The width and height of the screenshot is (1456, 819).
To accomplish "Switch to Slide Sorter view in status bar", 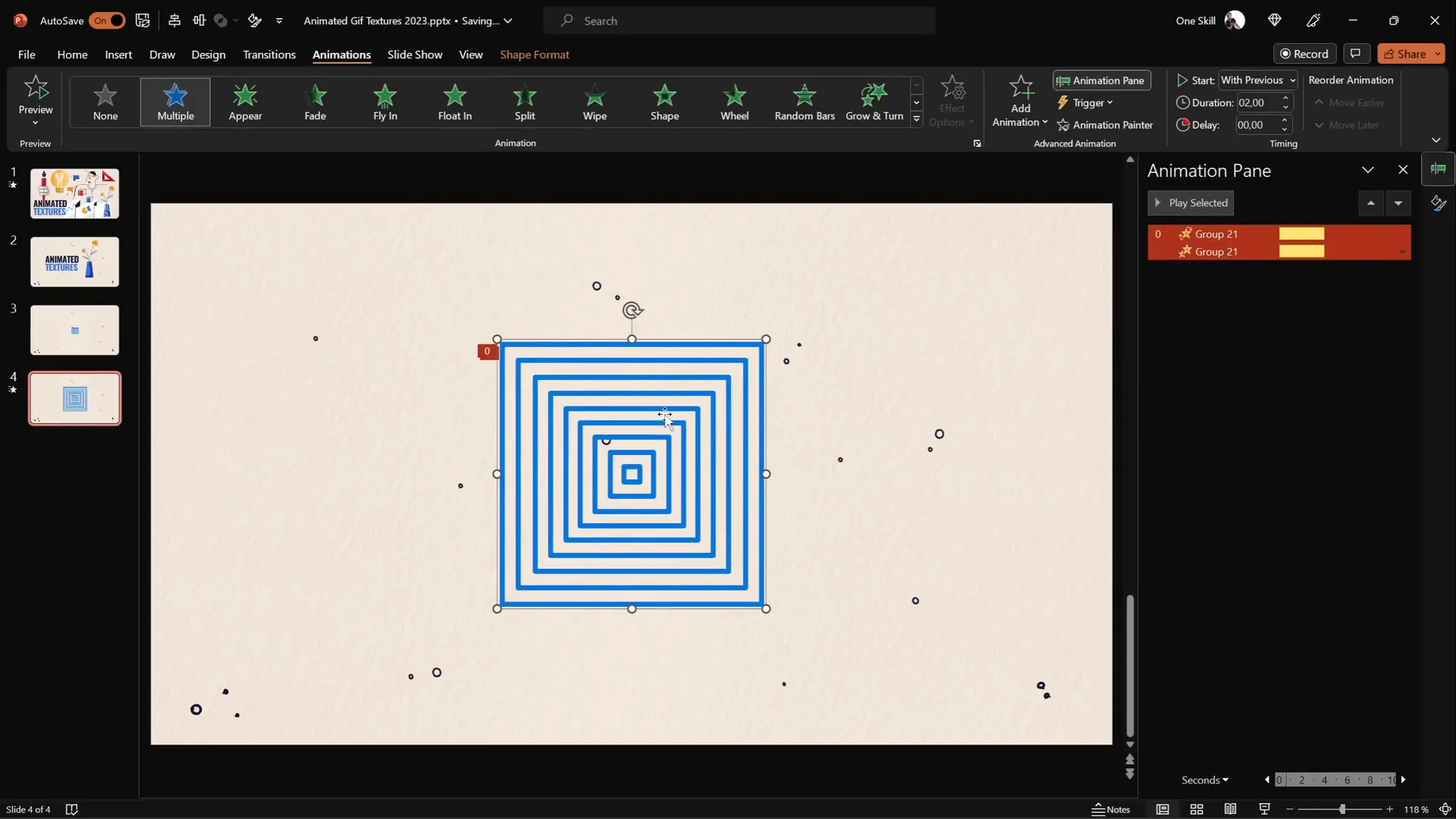I will (x=1197, y=809).
